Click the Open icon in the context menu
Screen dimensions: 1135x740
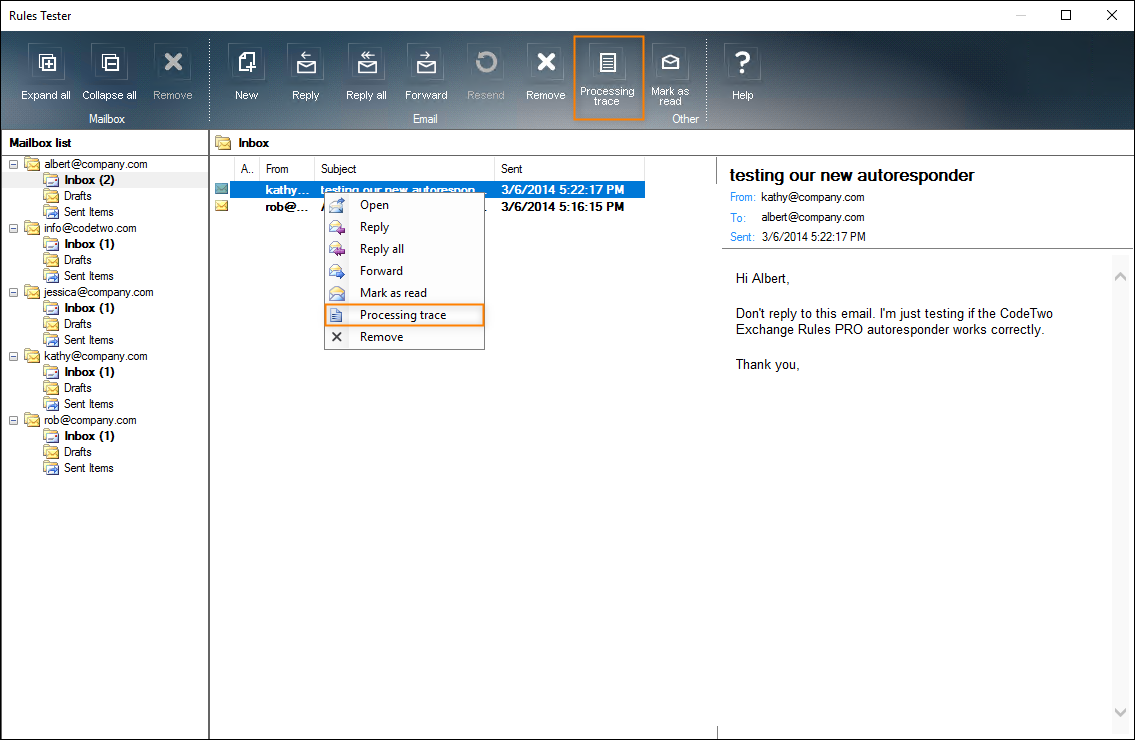coord(337,205)
